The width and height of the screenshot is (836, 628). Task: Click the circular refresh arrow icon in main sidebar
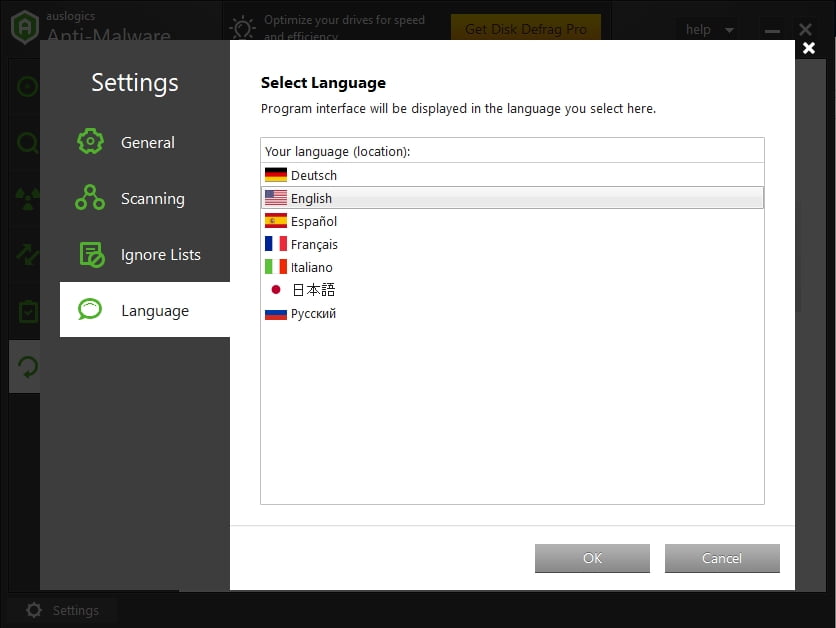[x=27, y=367]
